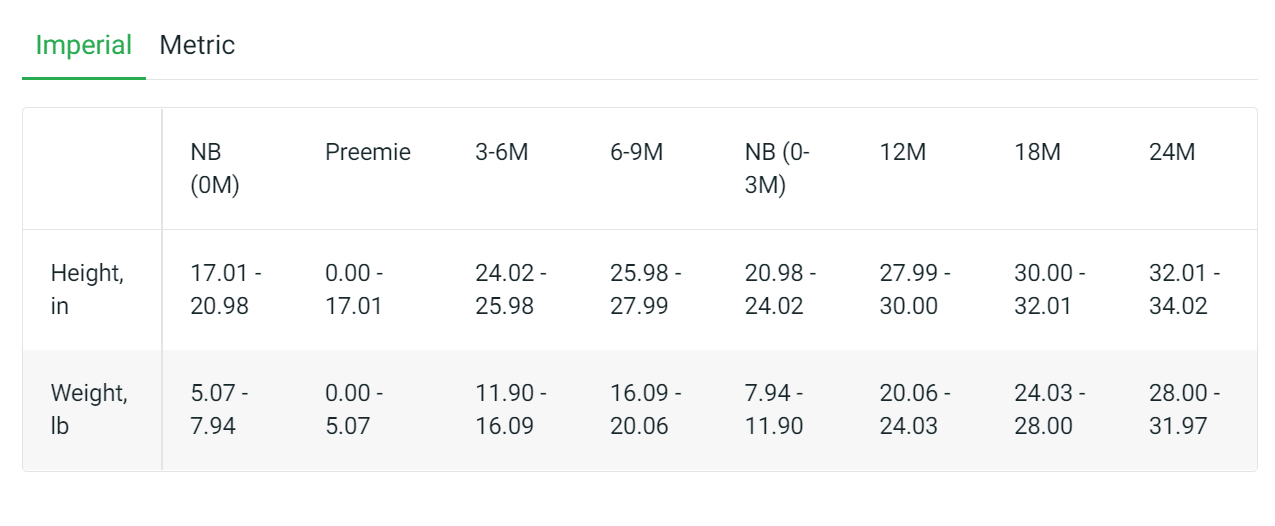Click the Preemie column header
The width and height of the screenshot is (1275, 526).
pos(368,153)
